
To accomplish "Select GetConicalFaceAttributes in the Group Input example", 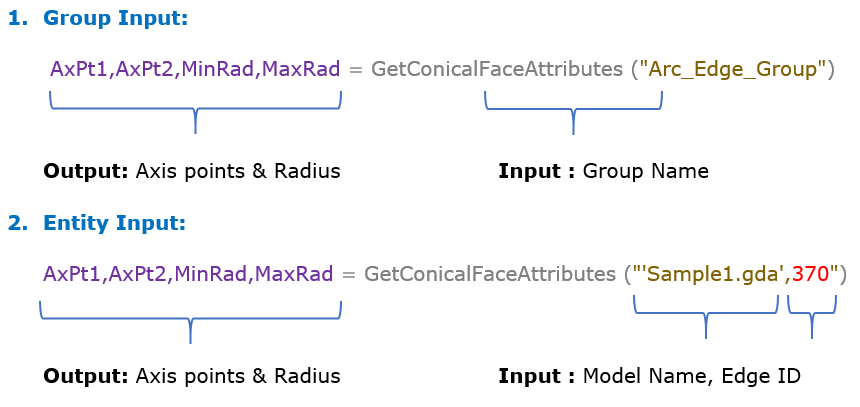I will 497,70.
